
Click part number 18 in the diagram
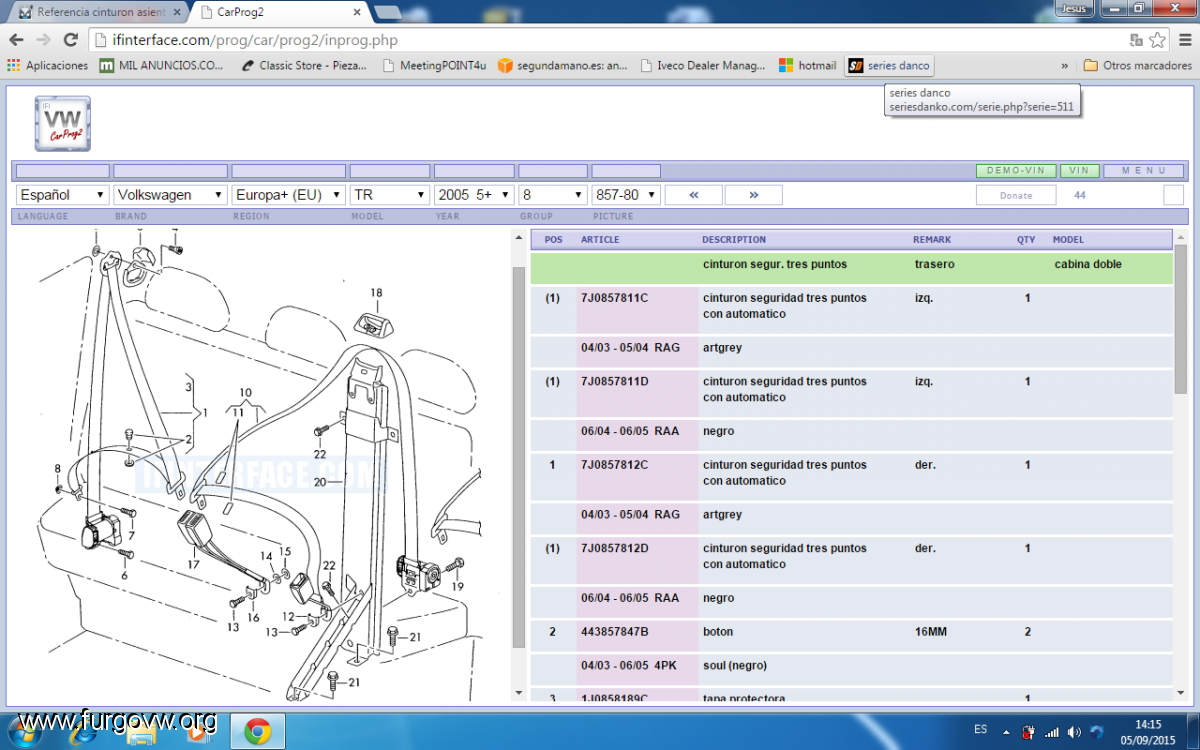click(376, 293)
